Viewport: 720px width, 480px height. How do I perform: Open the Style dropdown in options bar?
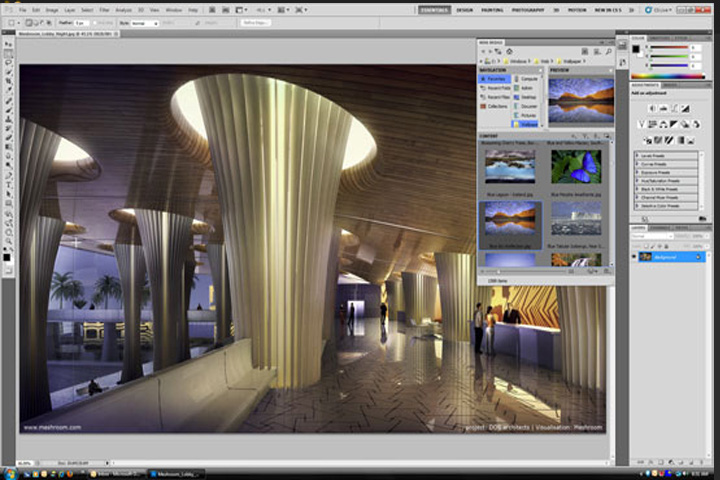point(145,23)
